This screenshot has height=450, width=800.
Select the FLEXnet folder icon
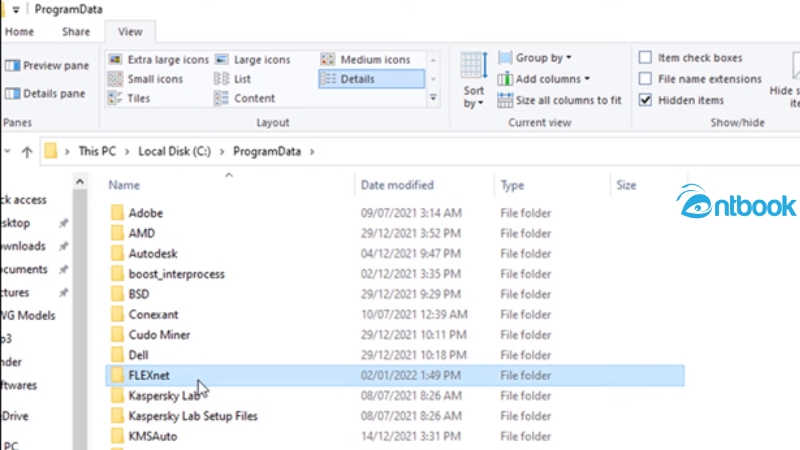117,376
